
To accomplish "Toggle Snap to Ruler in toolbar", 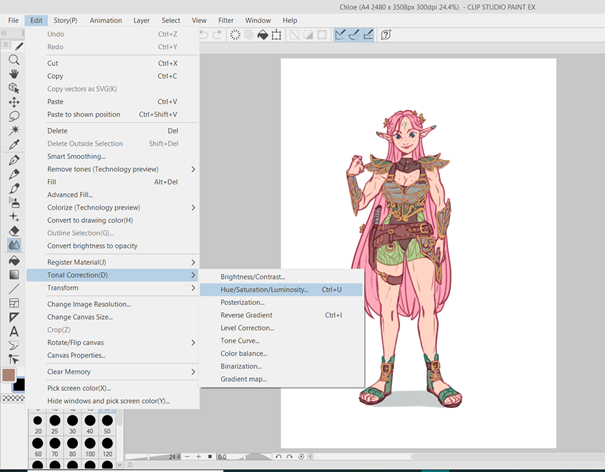I will [x=341, y=34].
